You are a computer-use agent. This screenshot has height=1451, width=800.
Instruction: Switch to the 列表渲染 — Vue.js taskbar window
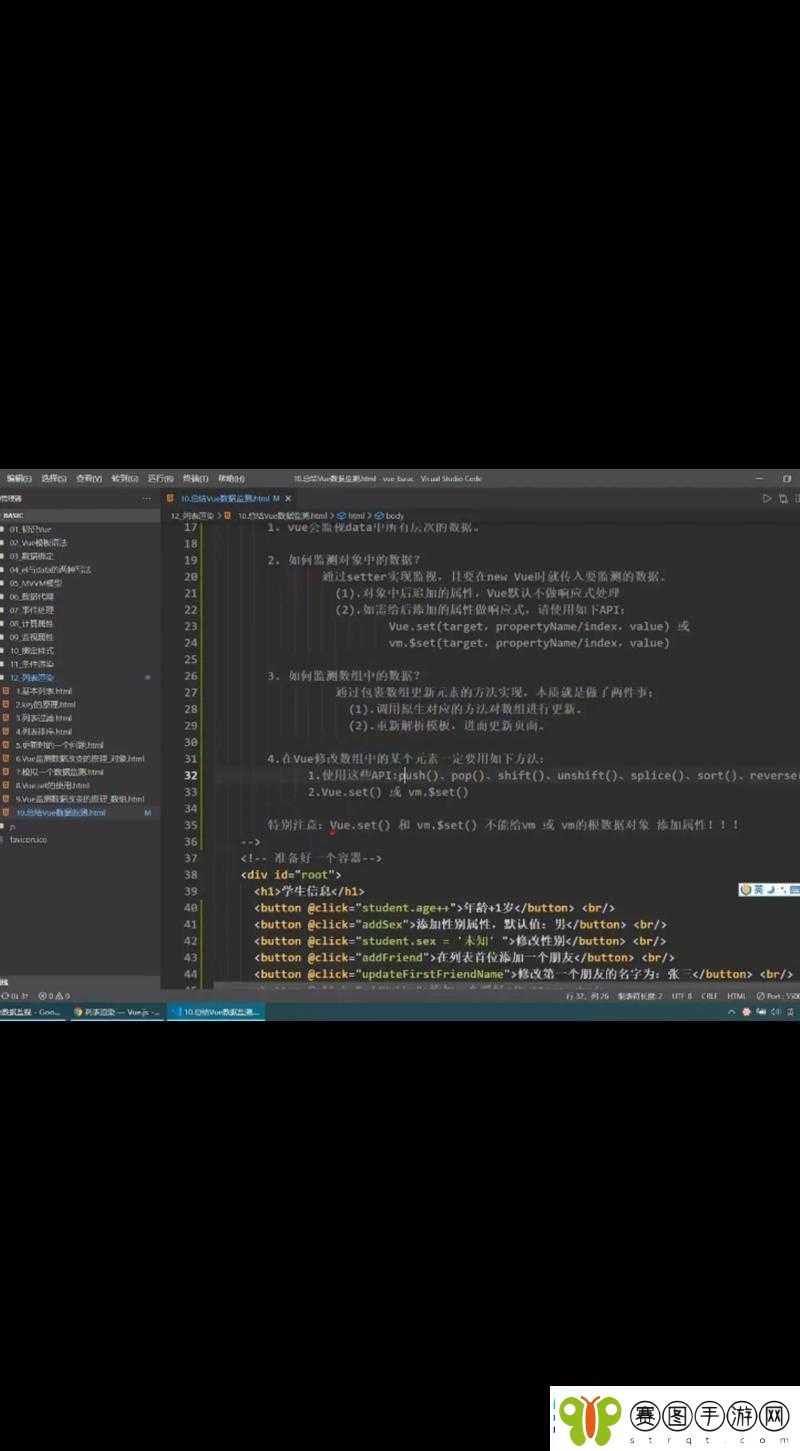116,1012
